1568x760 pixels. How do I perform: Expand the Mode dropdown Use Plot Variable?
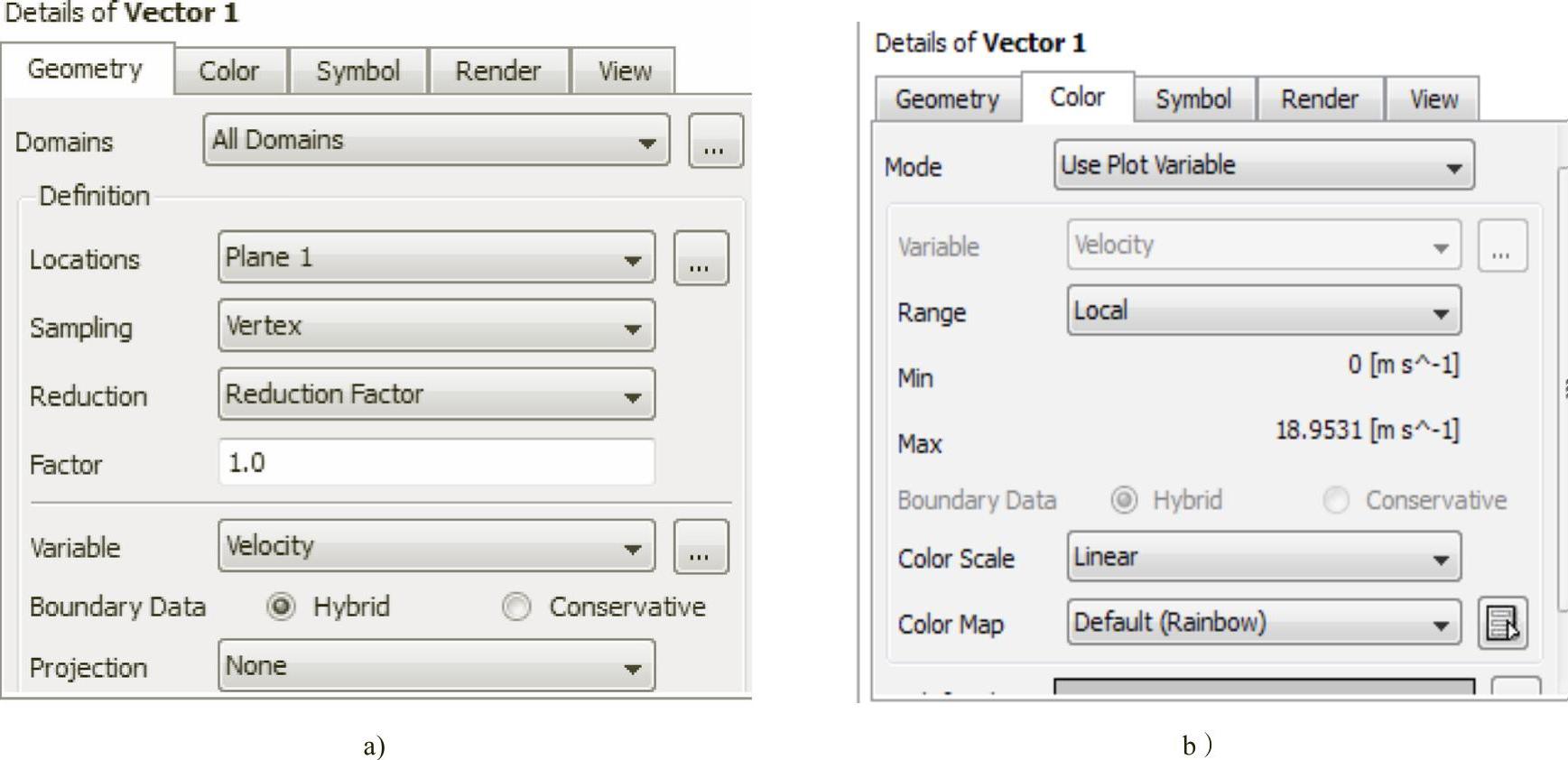coord(1264,165)
